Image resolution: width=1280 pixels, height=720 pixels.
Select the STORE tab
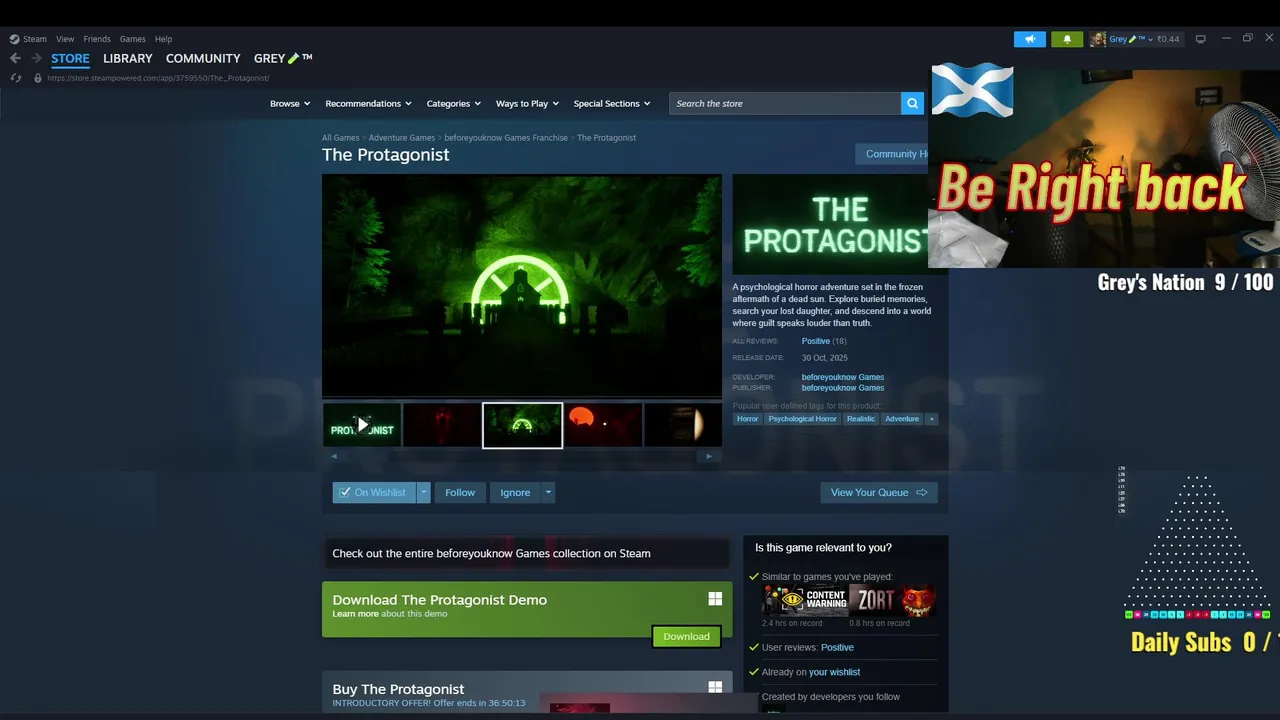[70, 58]
